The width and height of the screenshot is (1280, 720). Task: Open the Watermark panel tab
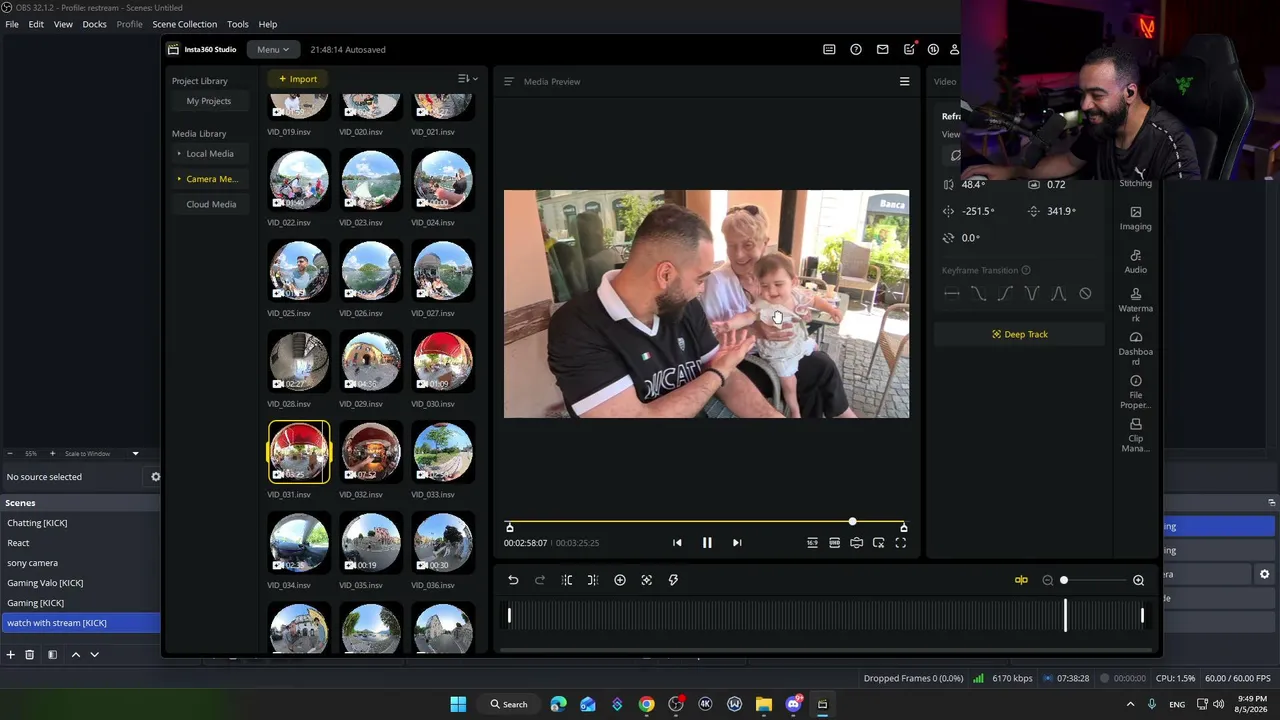(1135, 305)
